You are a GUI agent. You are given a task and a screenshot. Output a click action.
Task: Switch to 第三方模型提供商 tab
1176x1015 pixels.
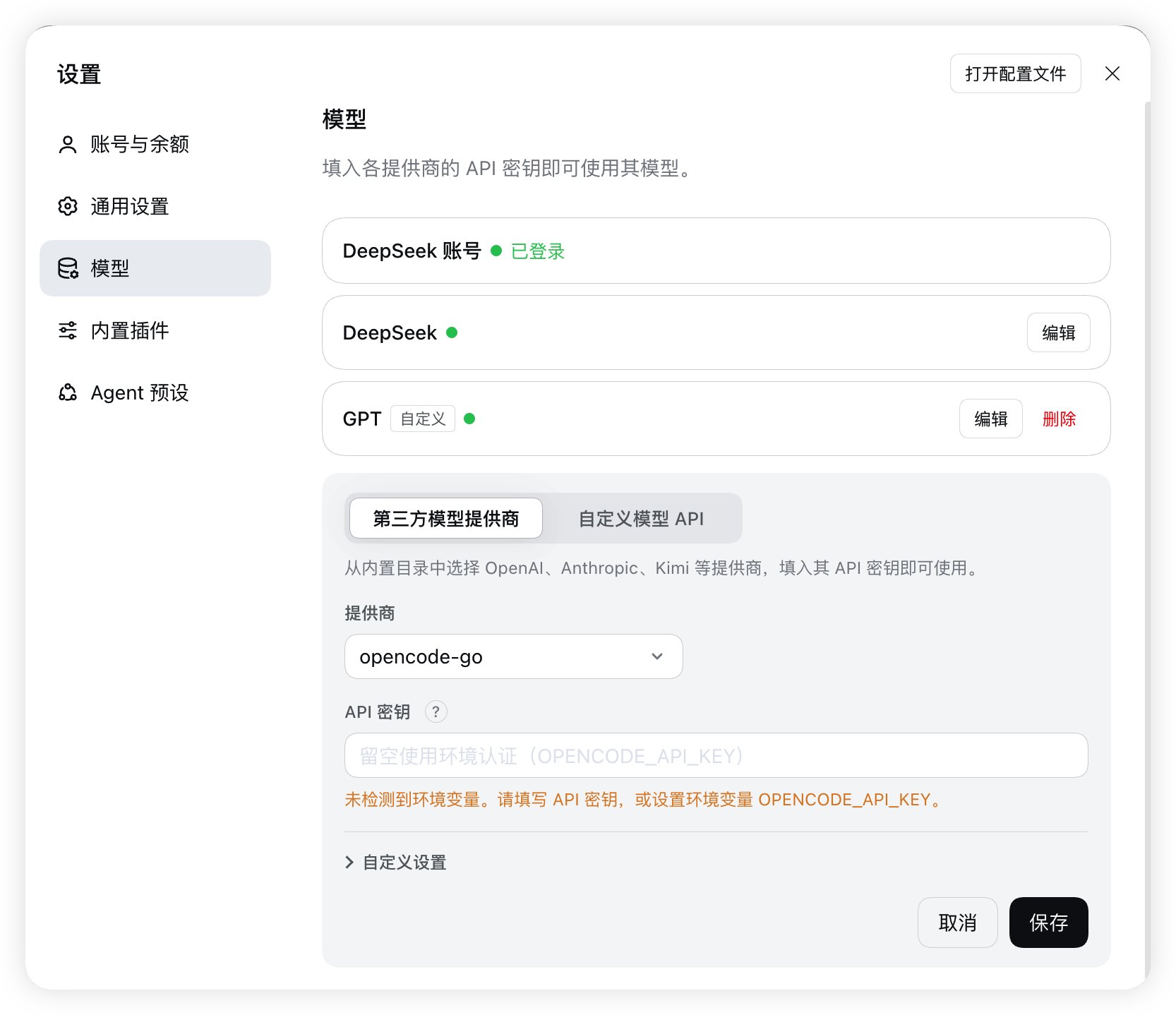point(446,519)
